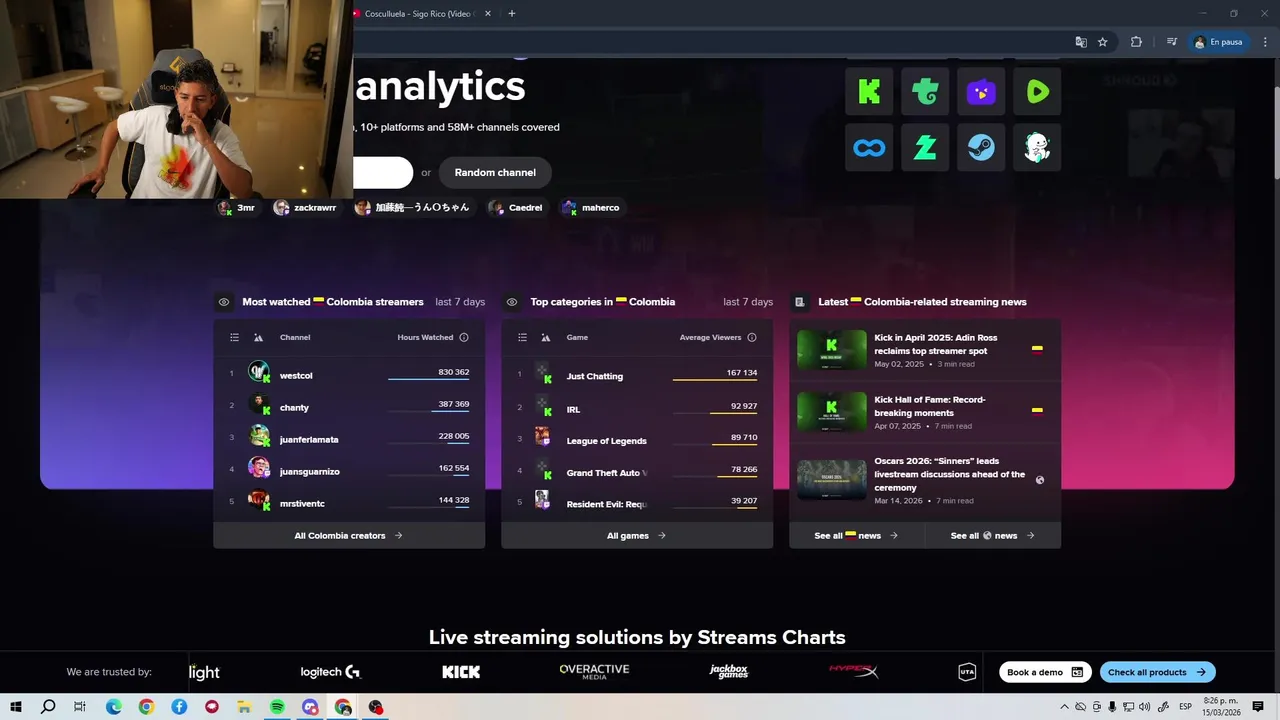Click the Kick logo in trusted-by bar

[461, 672]
